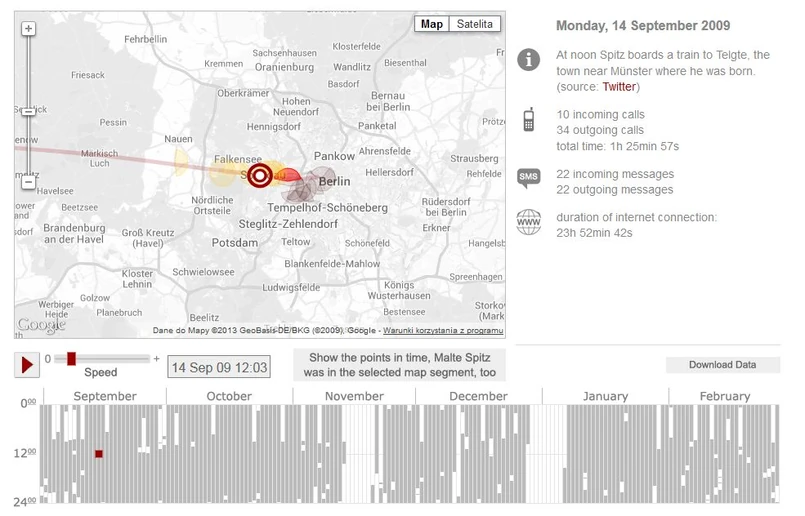This screenshot has width=805, height=516.
Task: Click the info circle icon
Action: (x=528, y=60)
